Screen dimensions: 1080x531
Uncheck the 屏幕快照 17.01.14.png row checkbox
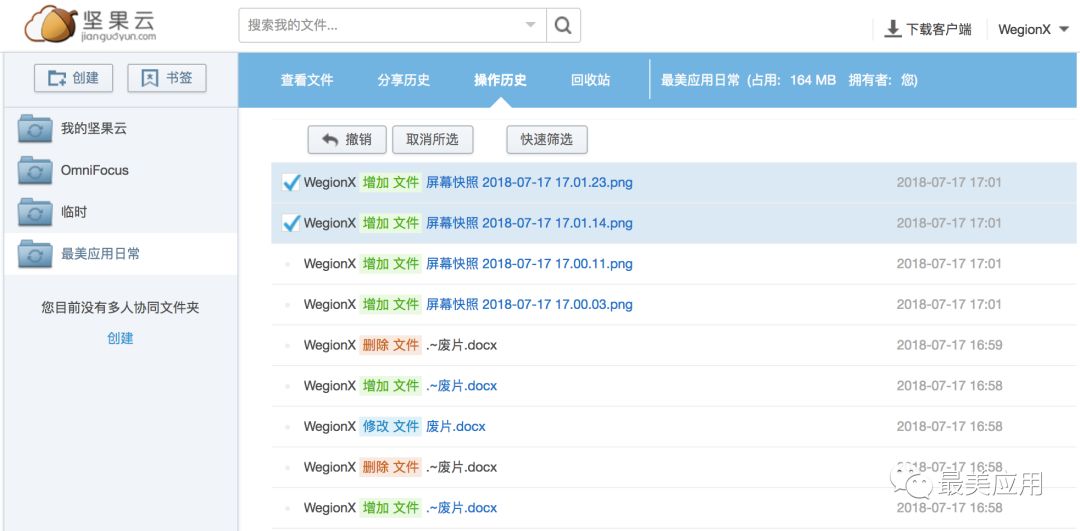tap(291, 222)
